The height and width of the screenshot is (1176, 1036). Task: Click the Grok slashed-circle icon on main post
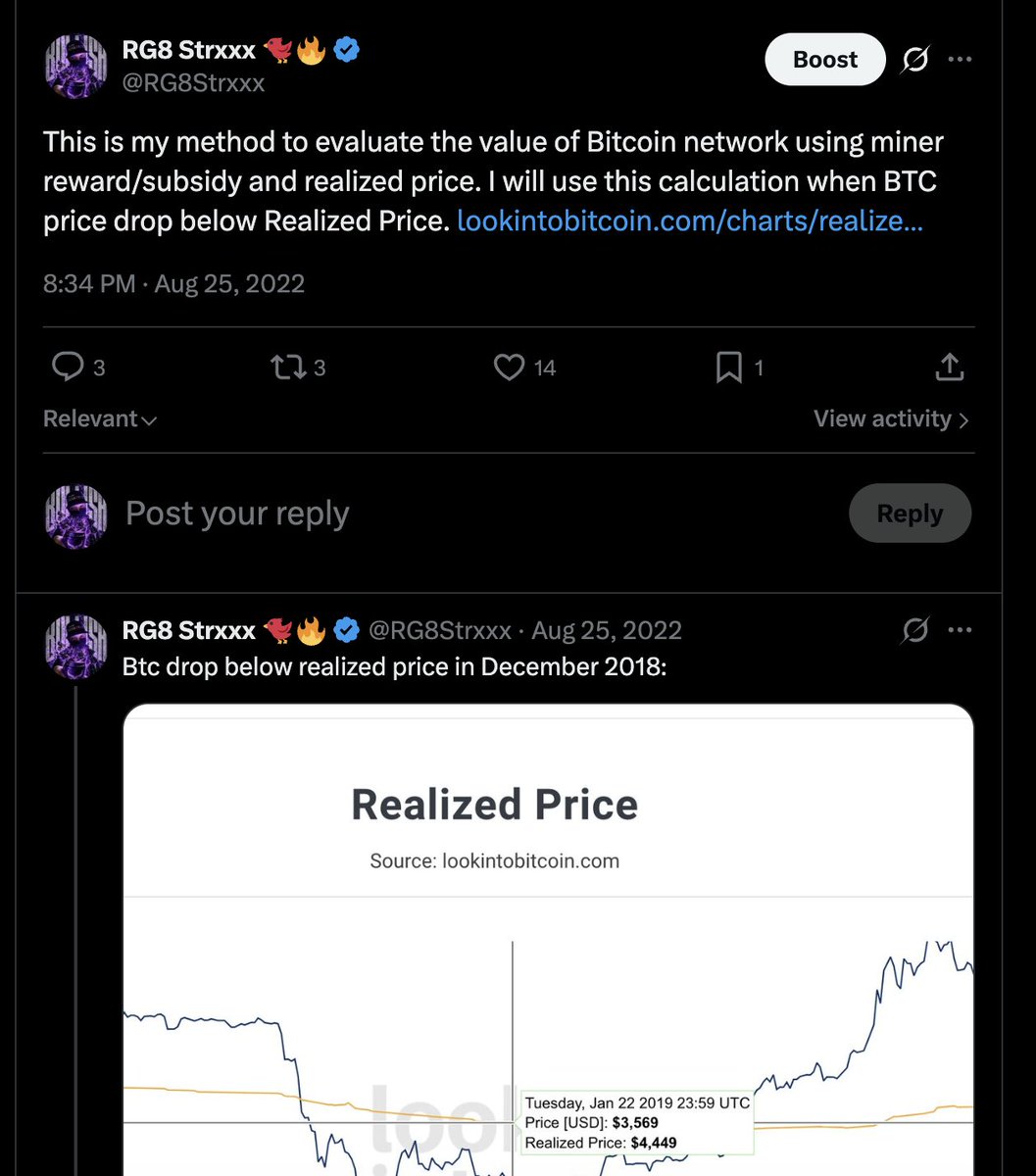[914, 61]
